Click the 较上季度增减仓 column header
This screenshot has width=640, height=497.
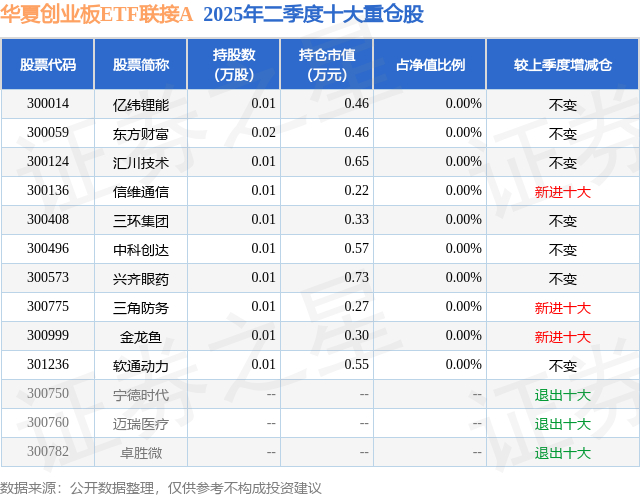pyautogui.click(x=563, y=64)
